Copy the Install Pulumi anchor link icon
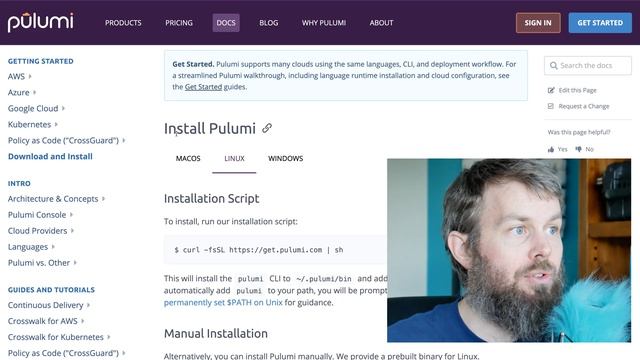 coord(267,128)
